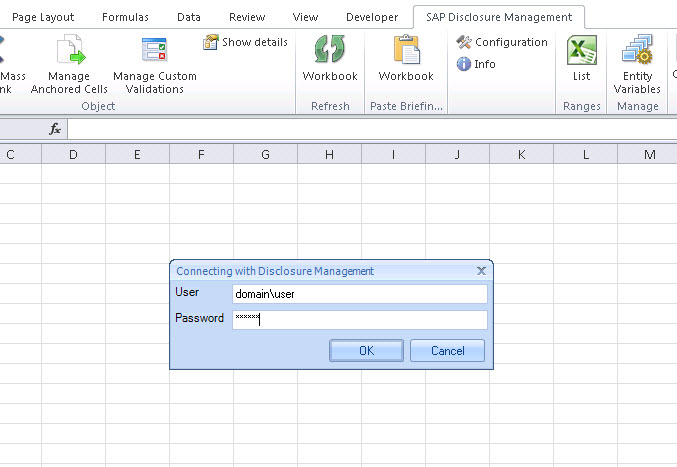The image size is (677, 467).
Task: Select column I header
Action: (393, 155)
